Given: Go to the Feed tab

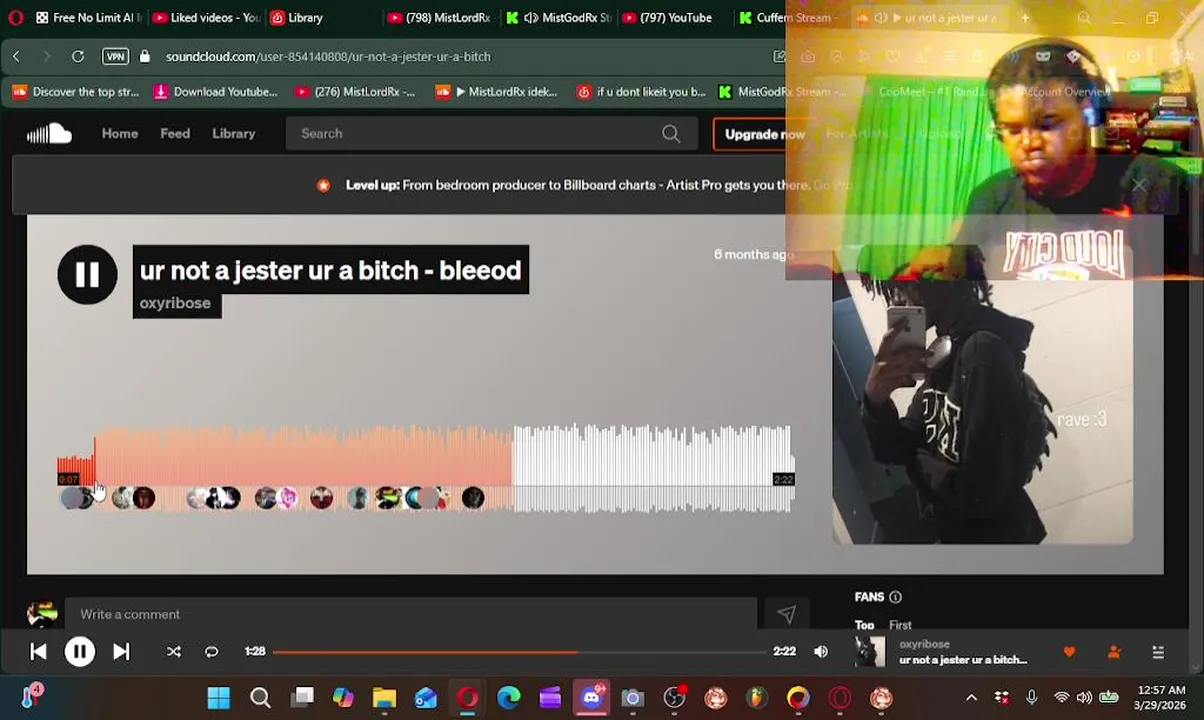Looking at the screenshot, I should click(175, 133).
